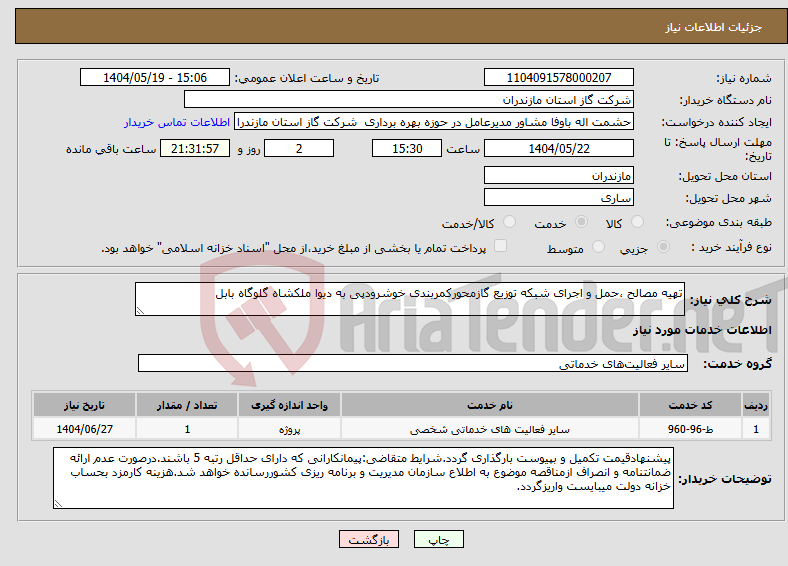Click the اطلاعات خدمات مورد نیاز section heading
This screenshot has width=788, height=566.
(702, 330)
